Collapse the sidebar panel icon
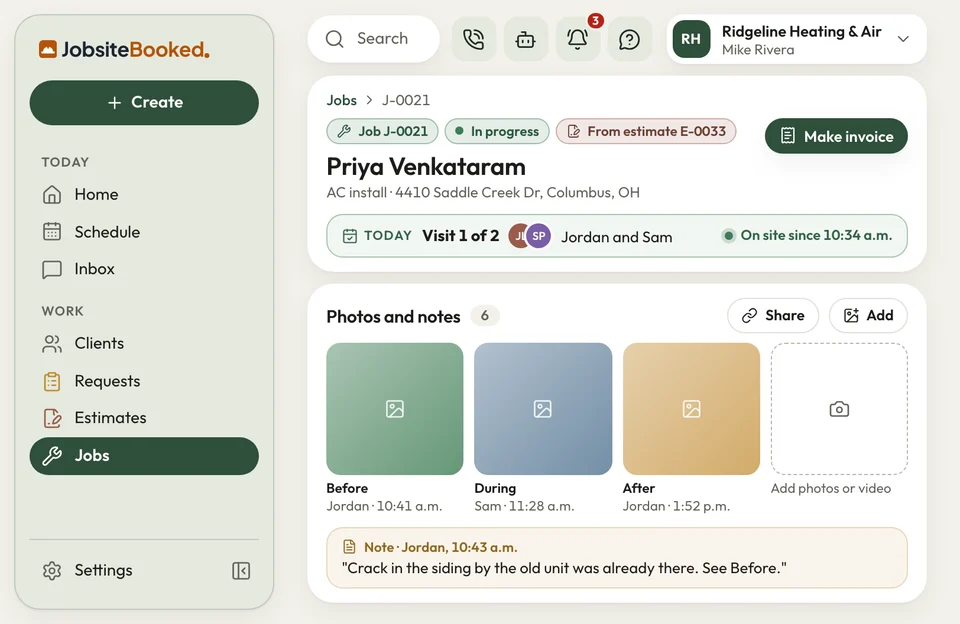The image size is (960, 624). click(241, 571)
